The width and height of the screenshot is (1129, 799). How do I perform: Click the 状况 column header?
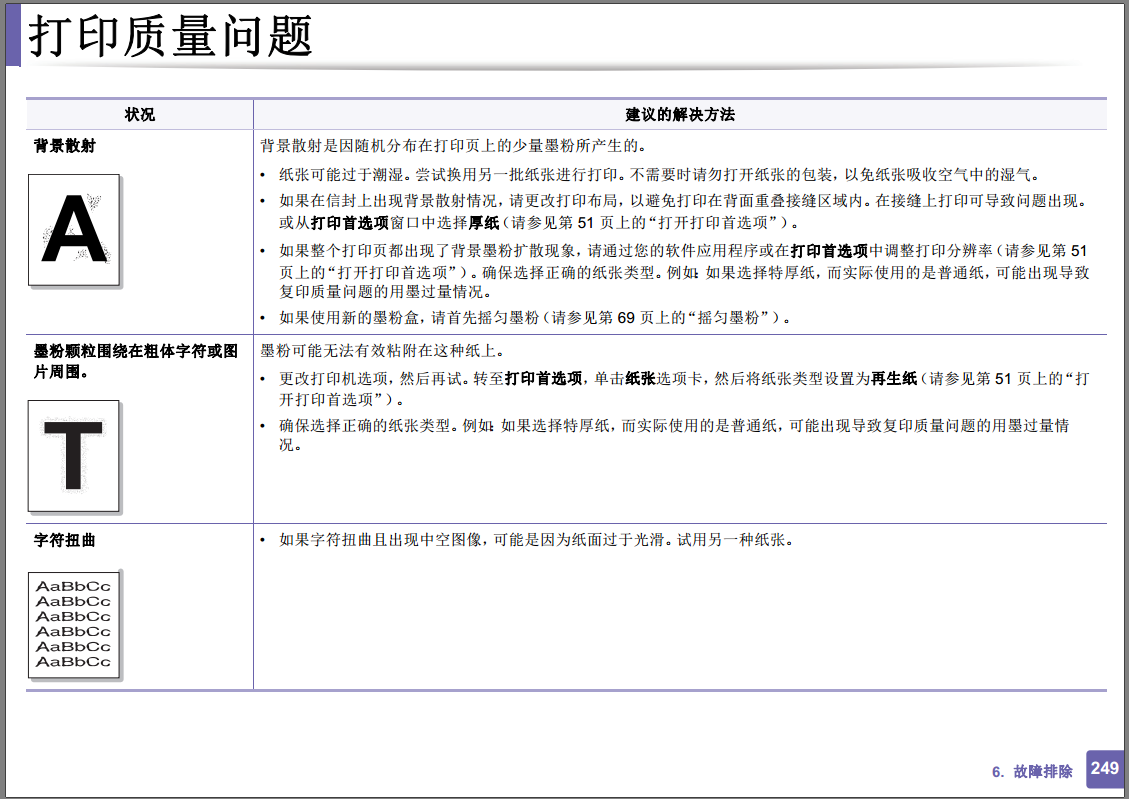140,114
